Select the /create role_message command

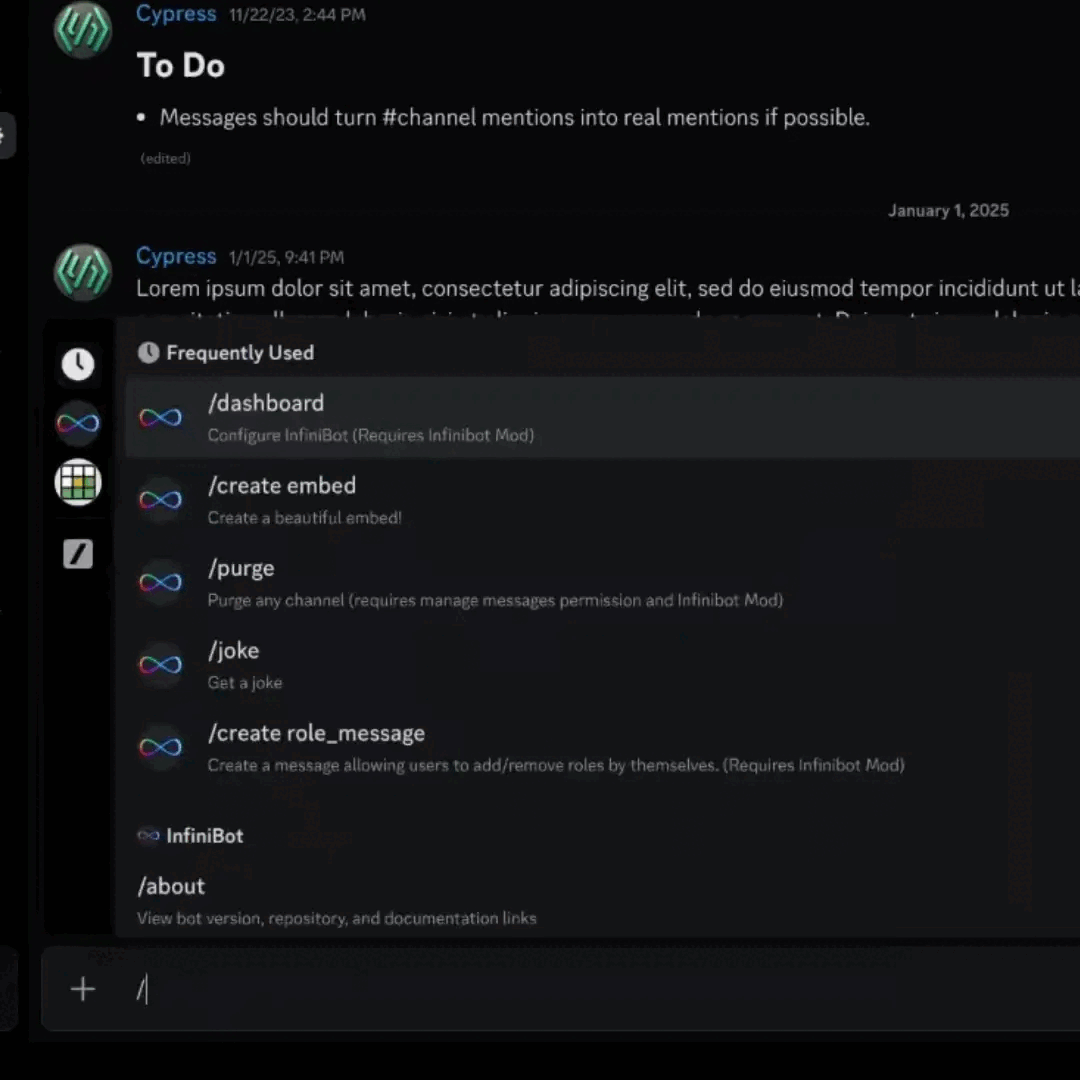coord(316,733)
